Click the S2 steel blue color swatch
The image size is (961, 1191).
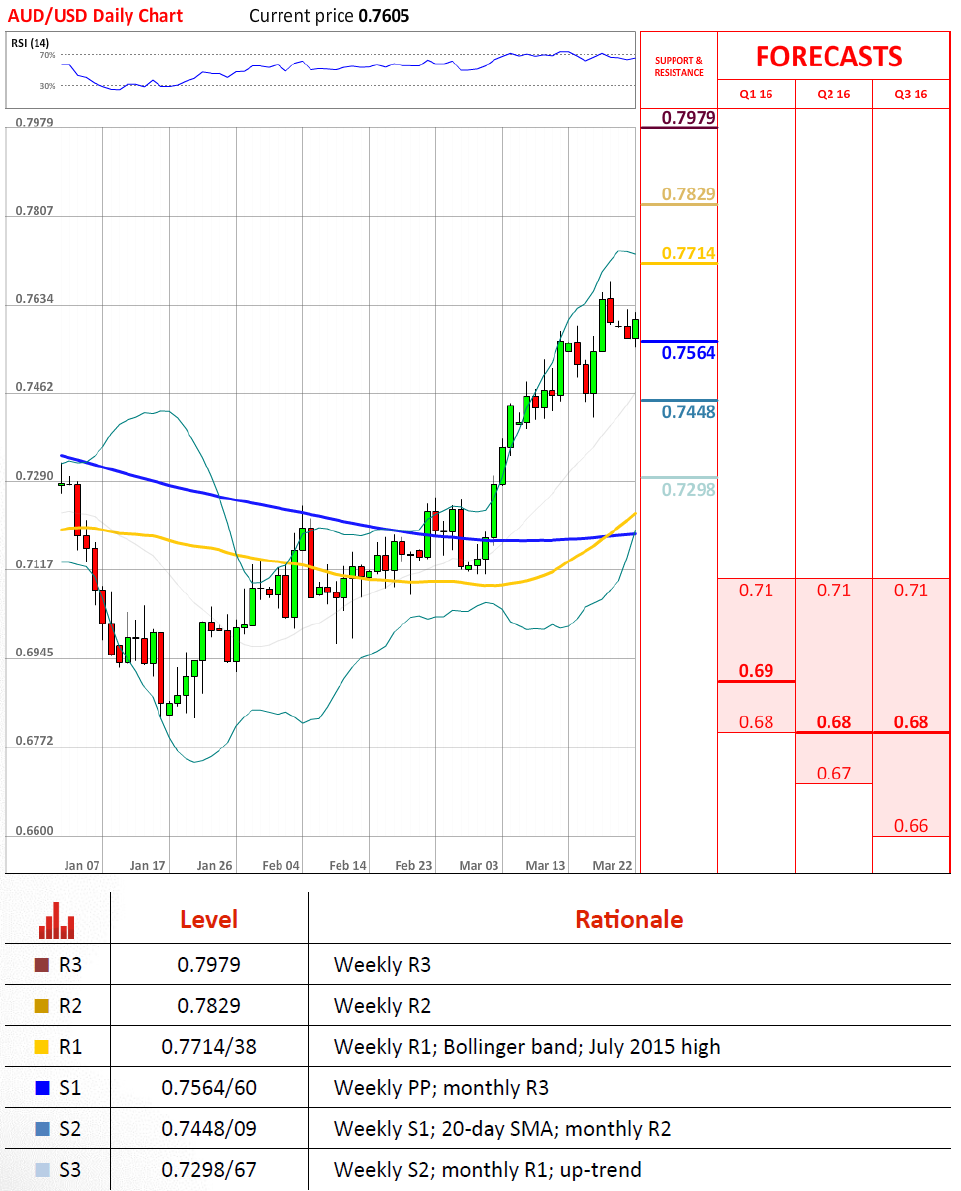pyautogui.click(x=42, y=1129)
